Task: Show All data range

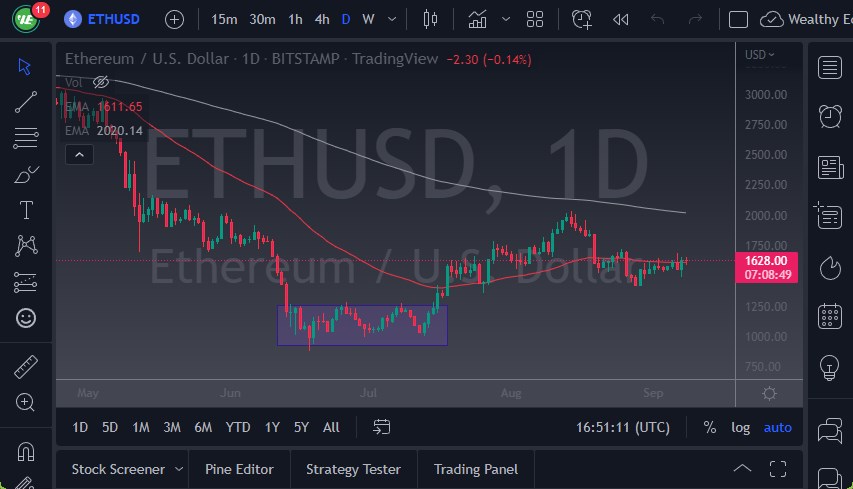Action: click(331, 428)
